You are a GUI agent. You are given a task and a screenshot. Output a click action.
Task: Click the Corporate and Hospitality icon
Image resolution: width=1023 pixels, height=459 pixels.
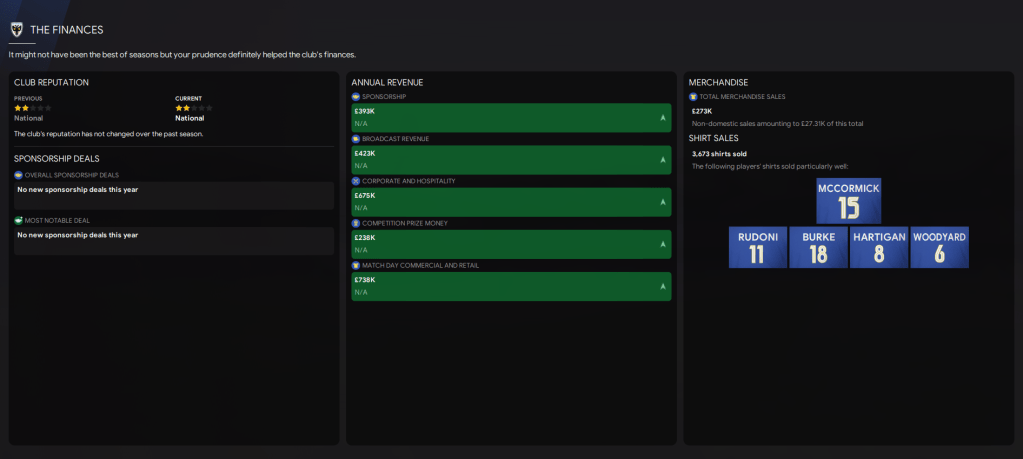point(356,180)
